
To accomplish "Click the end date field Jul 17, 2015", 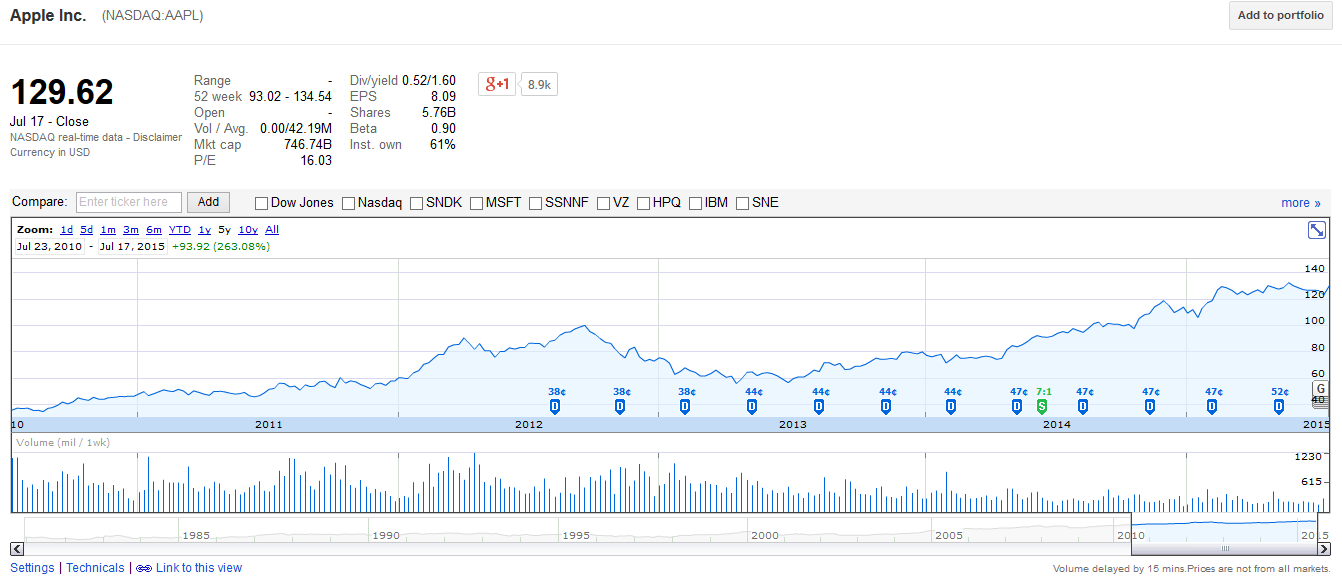I will (131, 246).
